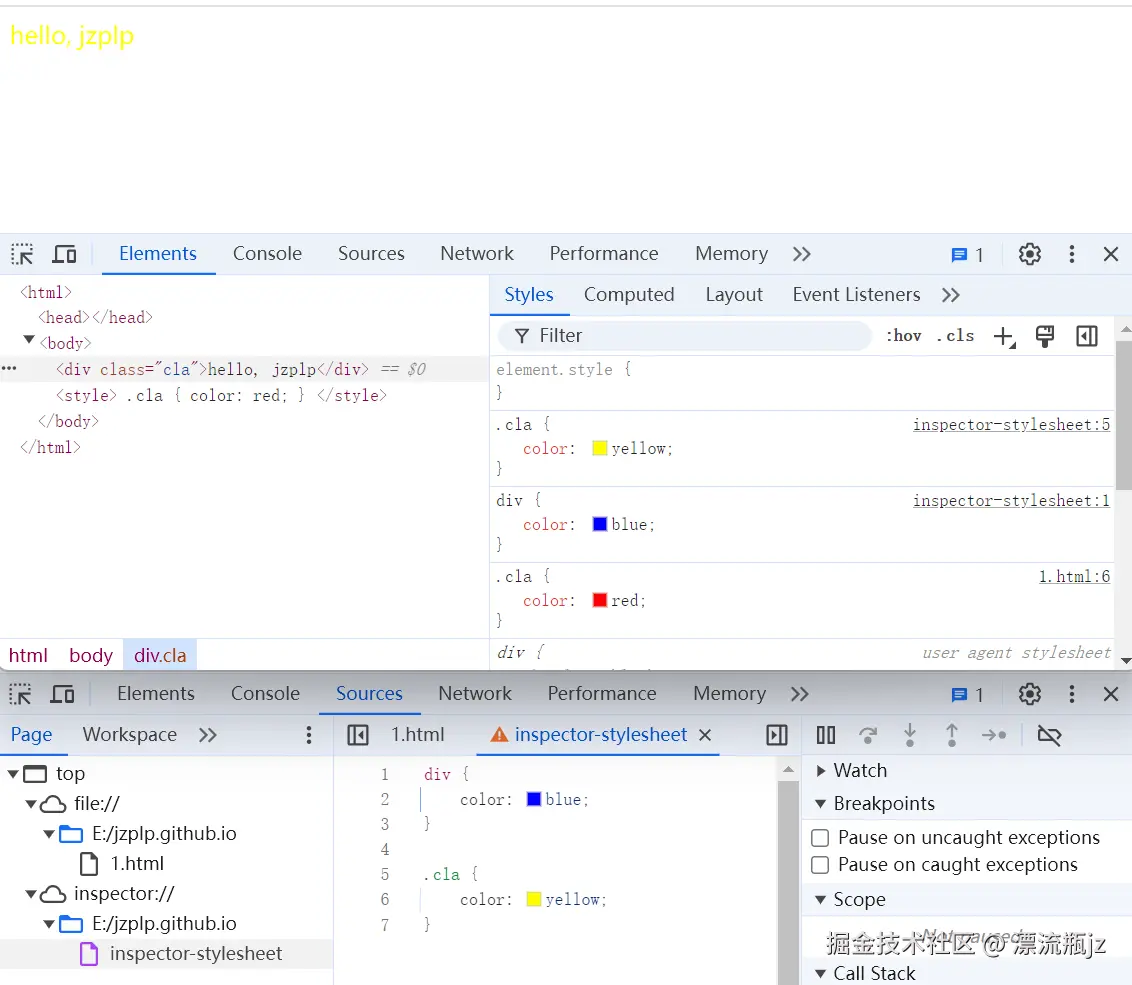Toggle rendering emulations paintbrush icon
This screenshot has height=985, width=1132.
[1045, 336]
